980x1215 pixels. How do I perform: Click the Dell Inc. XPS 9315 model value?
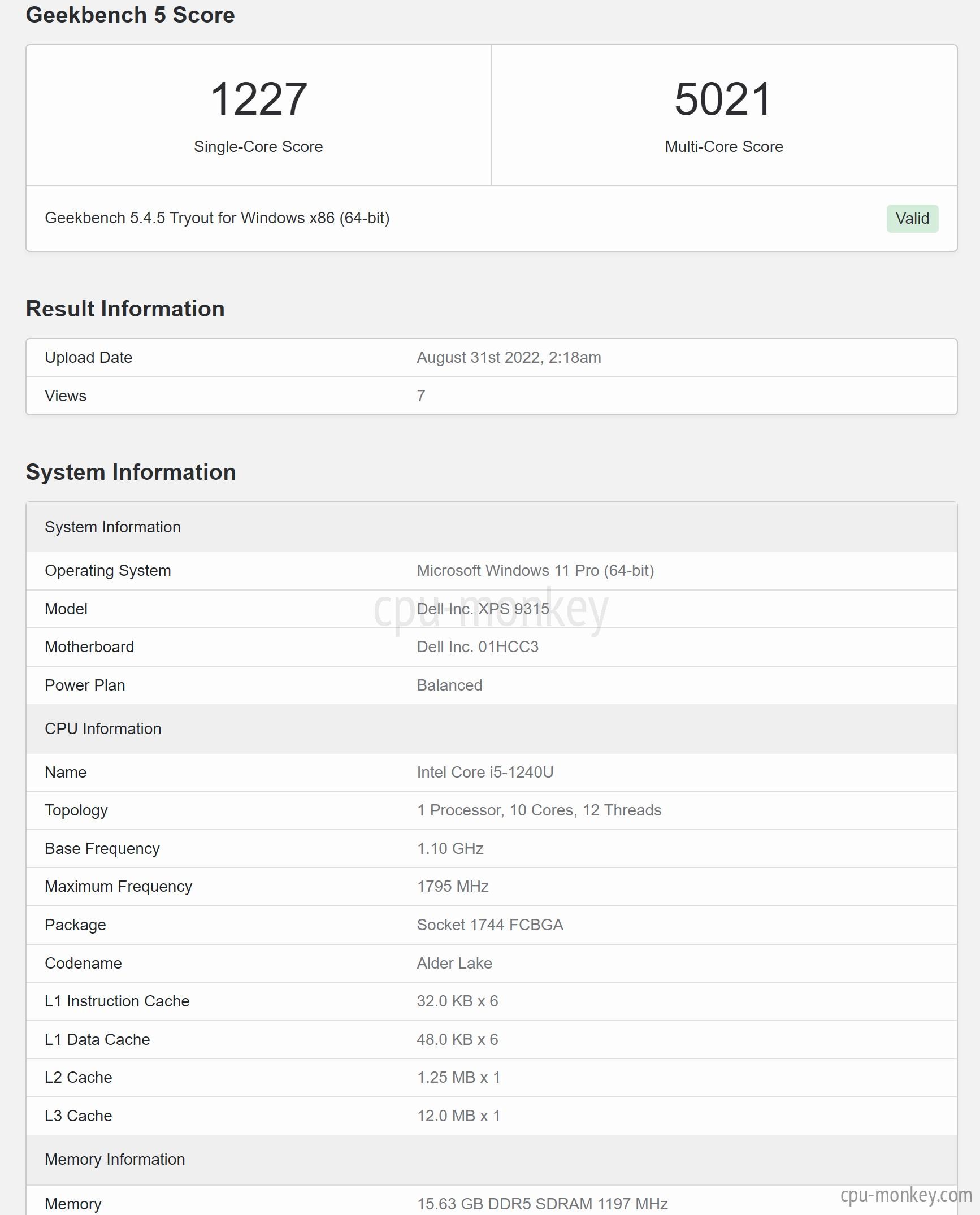(483, 609)
